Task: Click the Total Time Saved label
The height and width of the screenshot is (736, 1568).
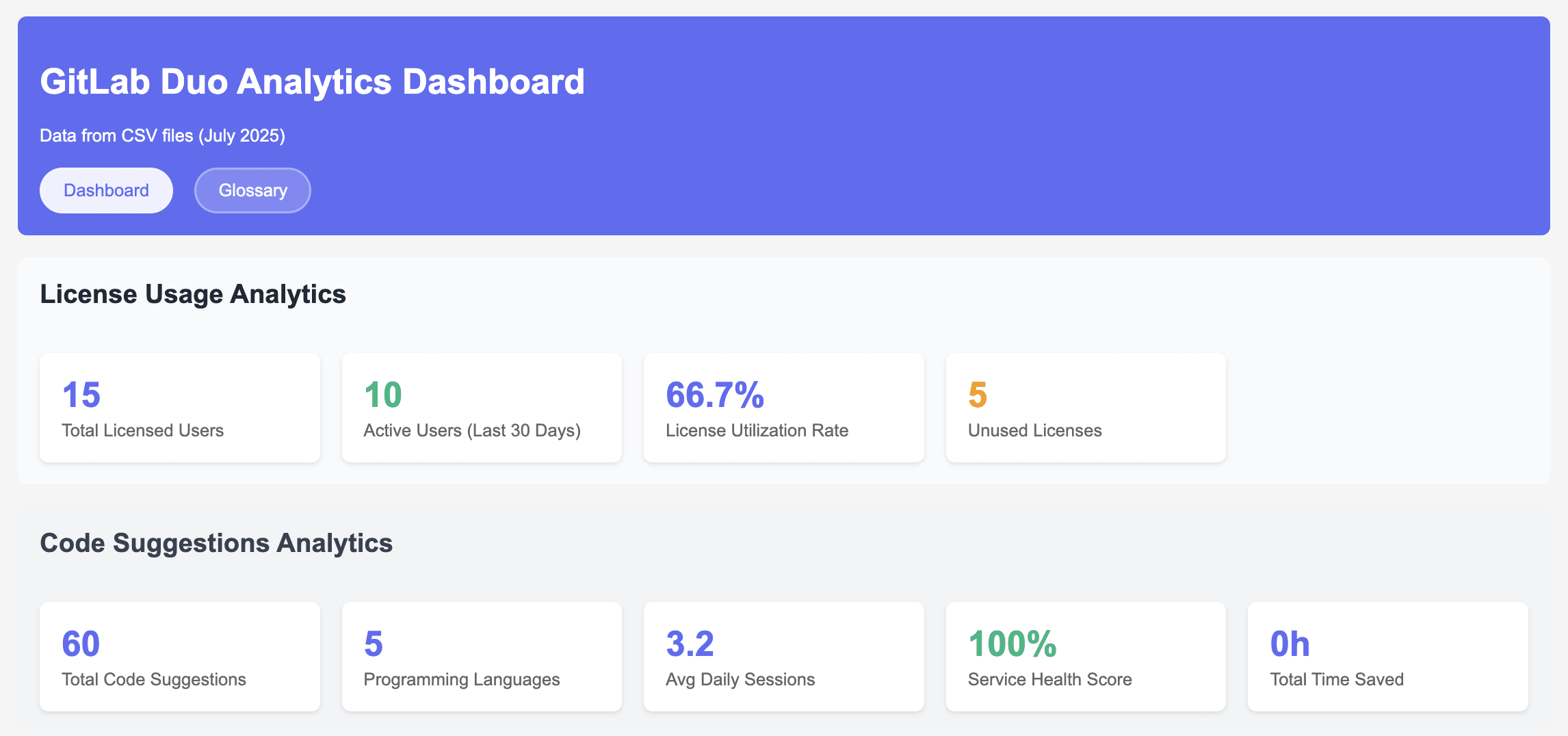Action: pos(1337,679)
